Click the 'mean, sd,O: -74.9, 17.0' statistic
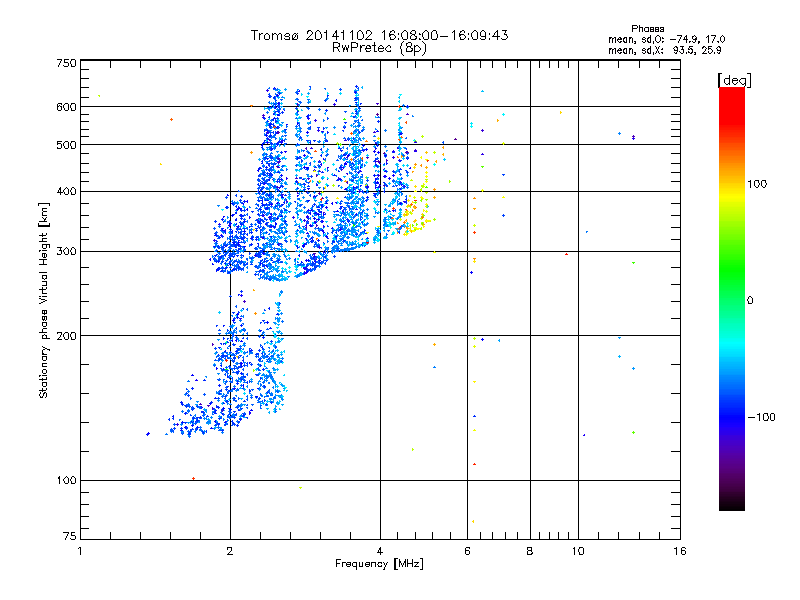Image resolution: width=800 pixels, height=600 pixels. (x=666, y=39)
